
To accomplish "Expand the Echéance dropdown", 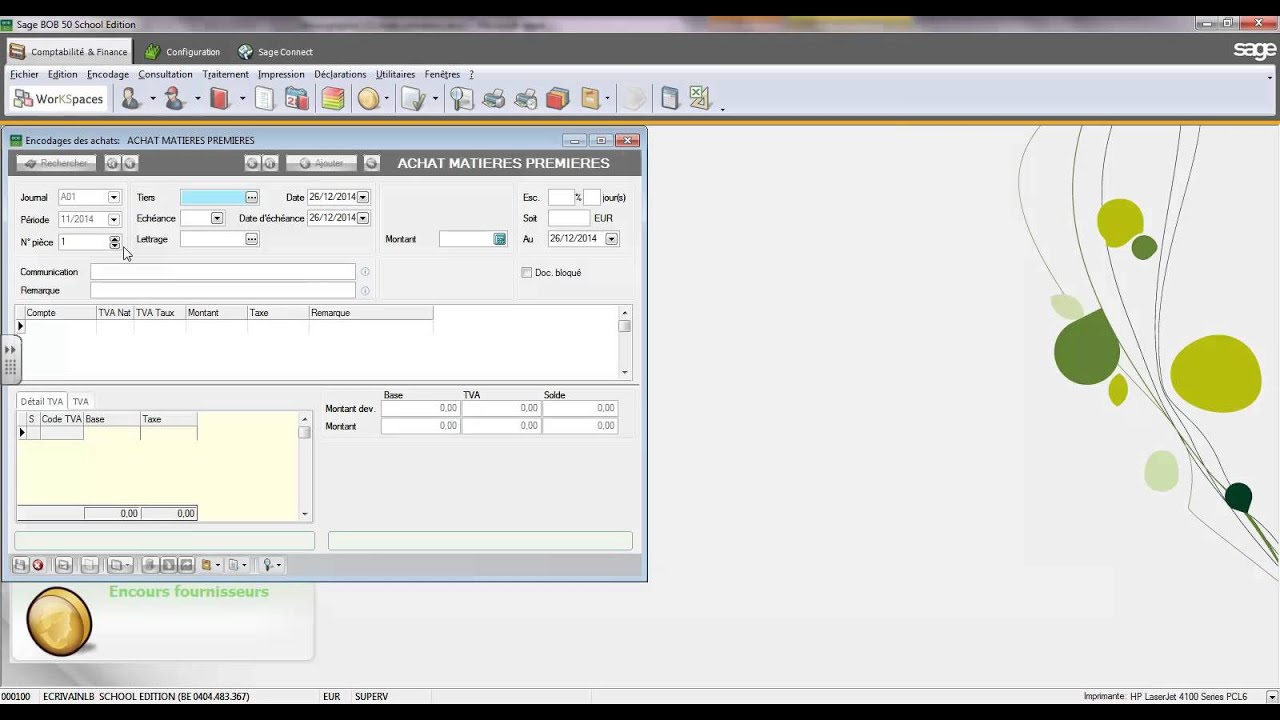I will (217, 218).
